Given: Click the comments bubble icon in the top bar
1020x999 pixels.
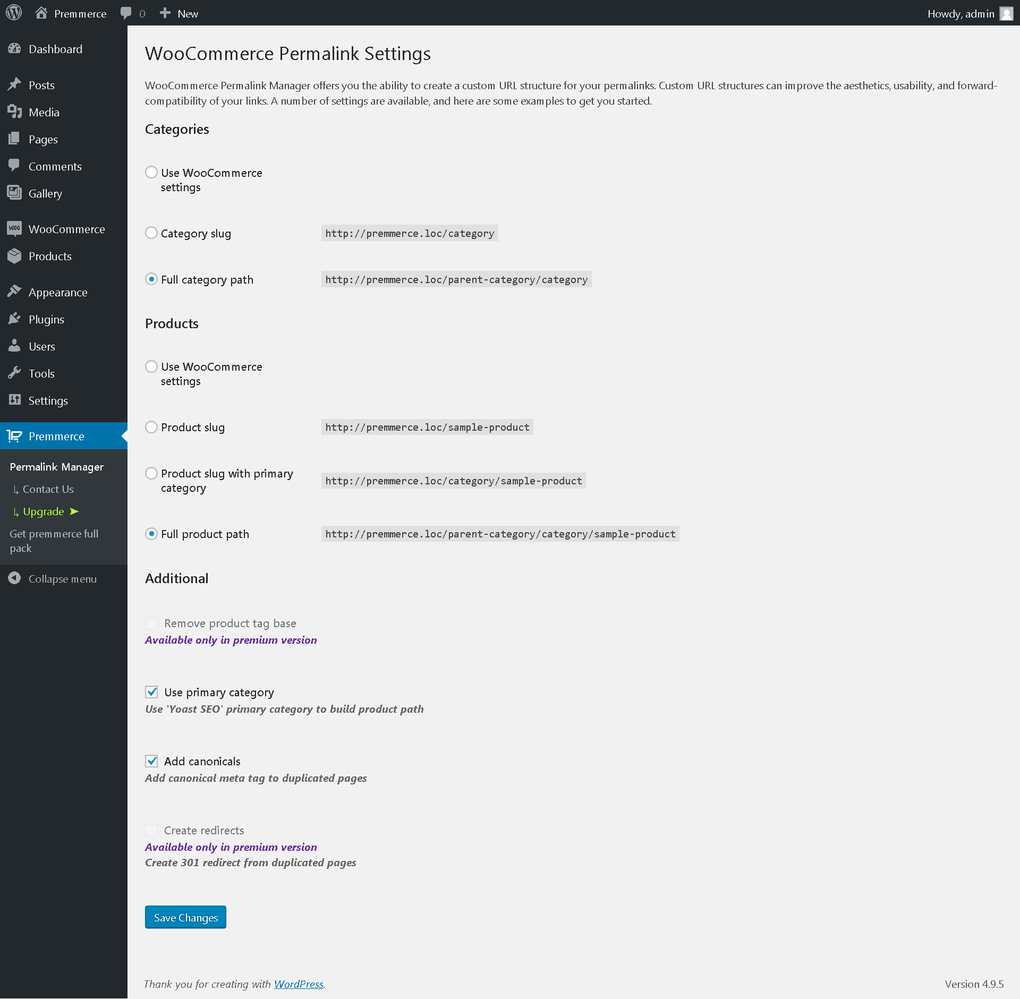Looking at the screenshot, I should click(x=126, y=13).
